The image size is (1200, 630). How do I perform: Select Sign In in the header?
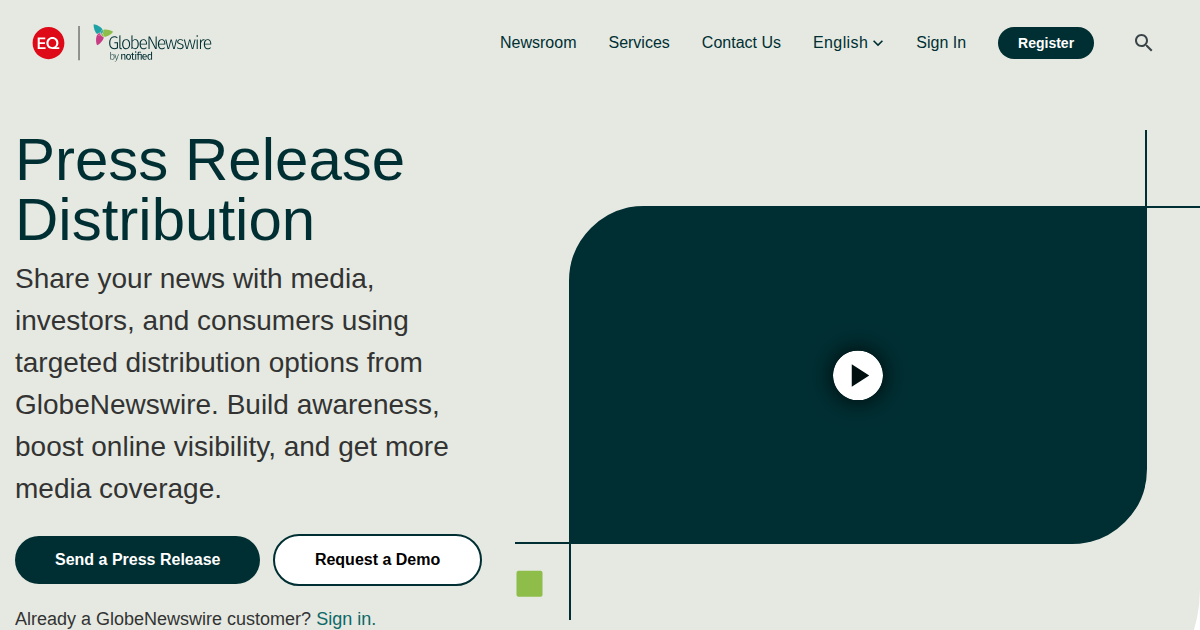point(941,43)
